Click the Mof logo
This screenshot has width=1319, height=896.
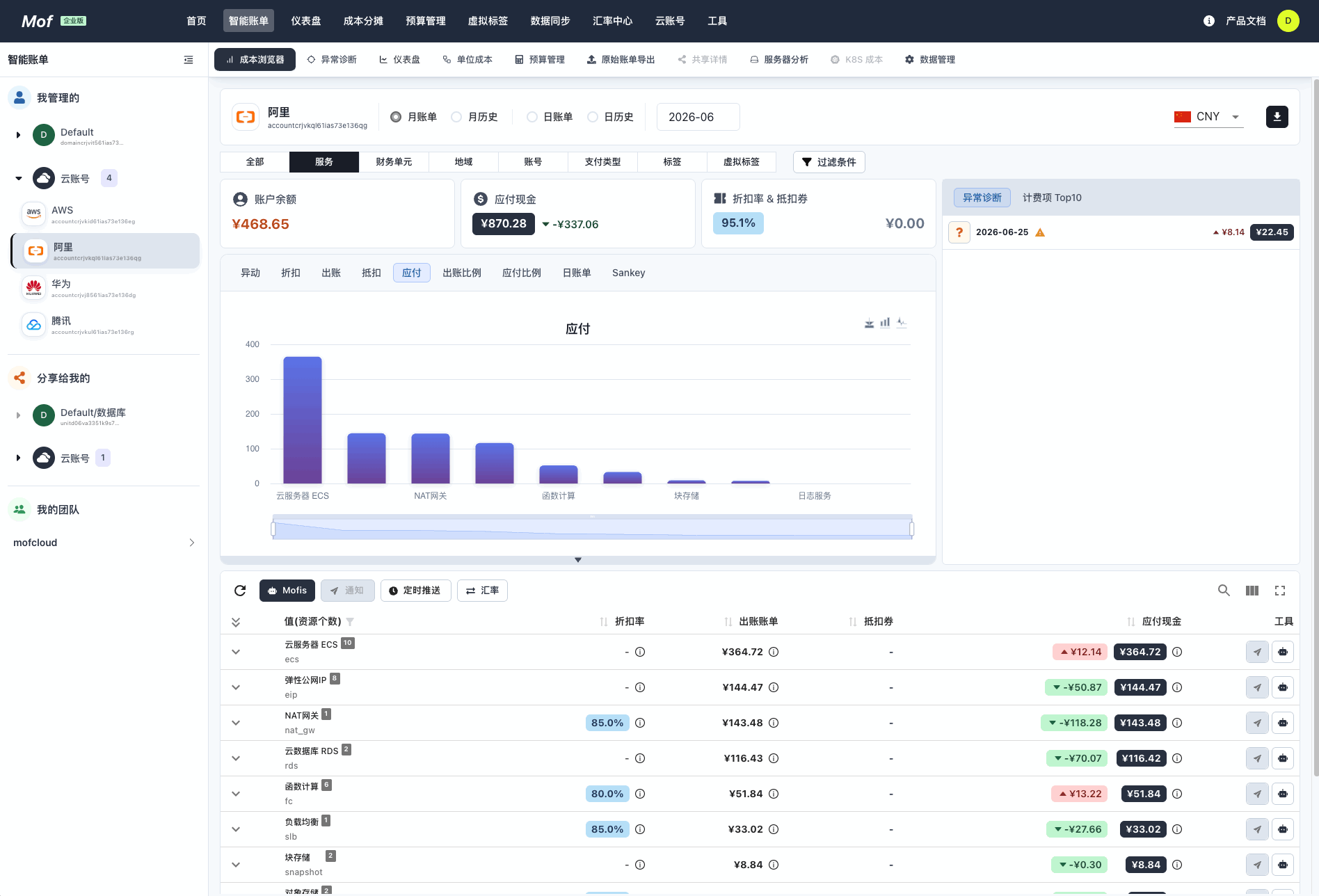pyautogui.click(x=38, y=21)
